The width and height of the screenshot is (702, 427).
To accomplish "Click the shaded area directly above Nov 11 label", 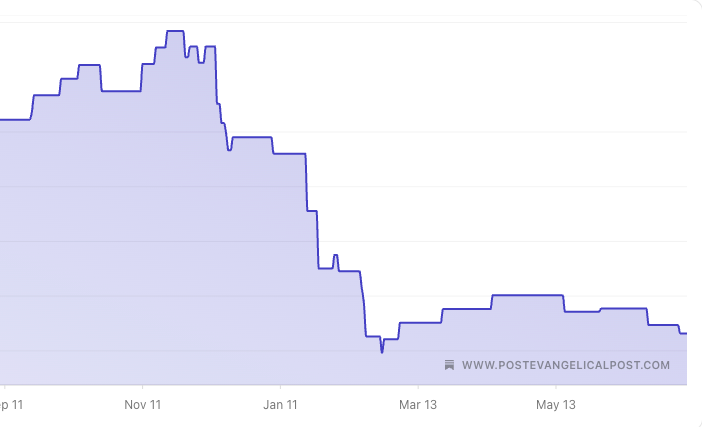I will pos(143,250).
